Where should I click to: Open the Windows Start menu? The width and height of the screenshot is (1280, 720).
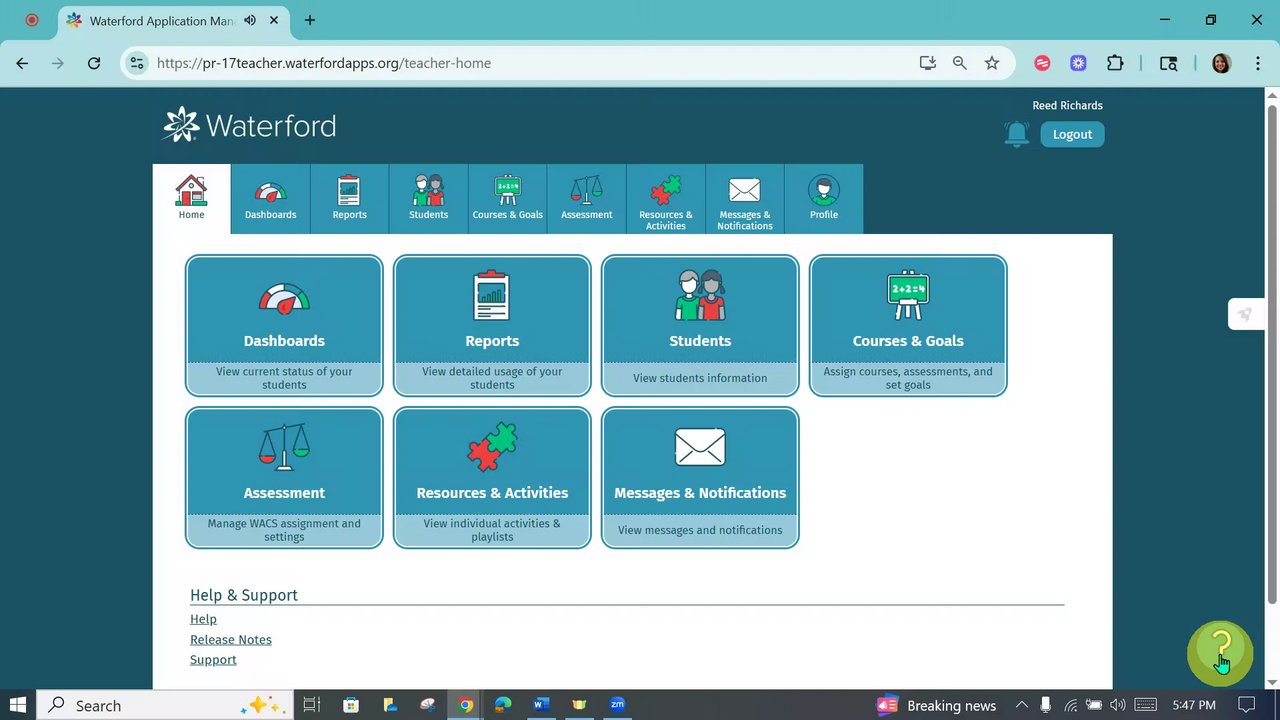[x=18, y=705]
